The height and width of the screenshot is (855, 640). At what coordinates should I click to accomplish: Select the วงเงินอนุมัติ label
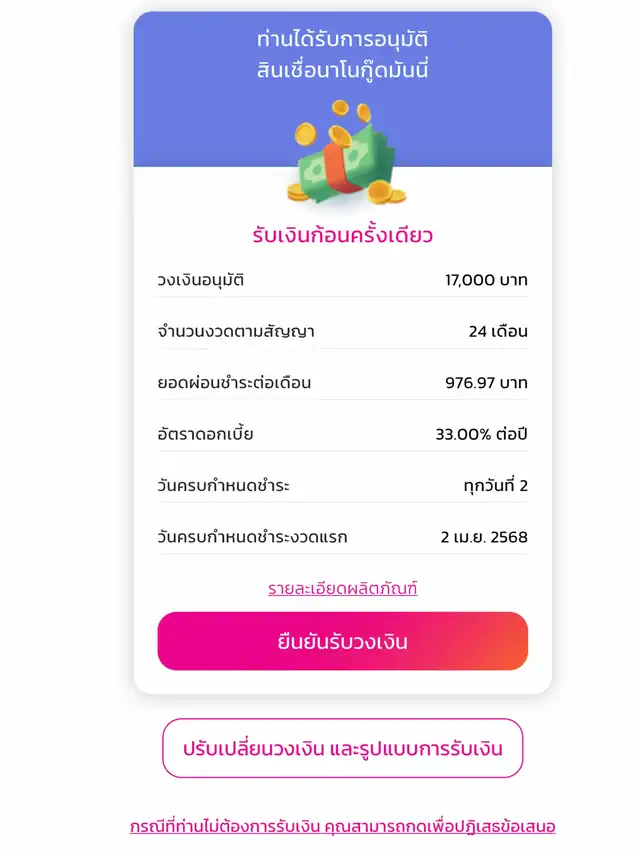(201, 280)
